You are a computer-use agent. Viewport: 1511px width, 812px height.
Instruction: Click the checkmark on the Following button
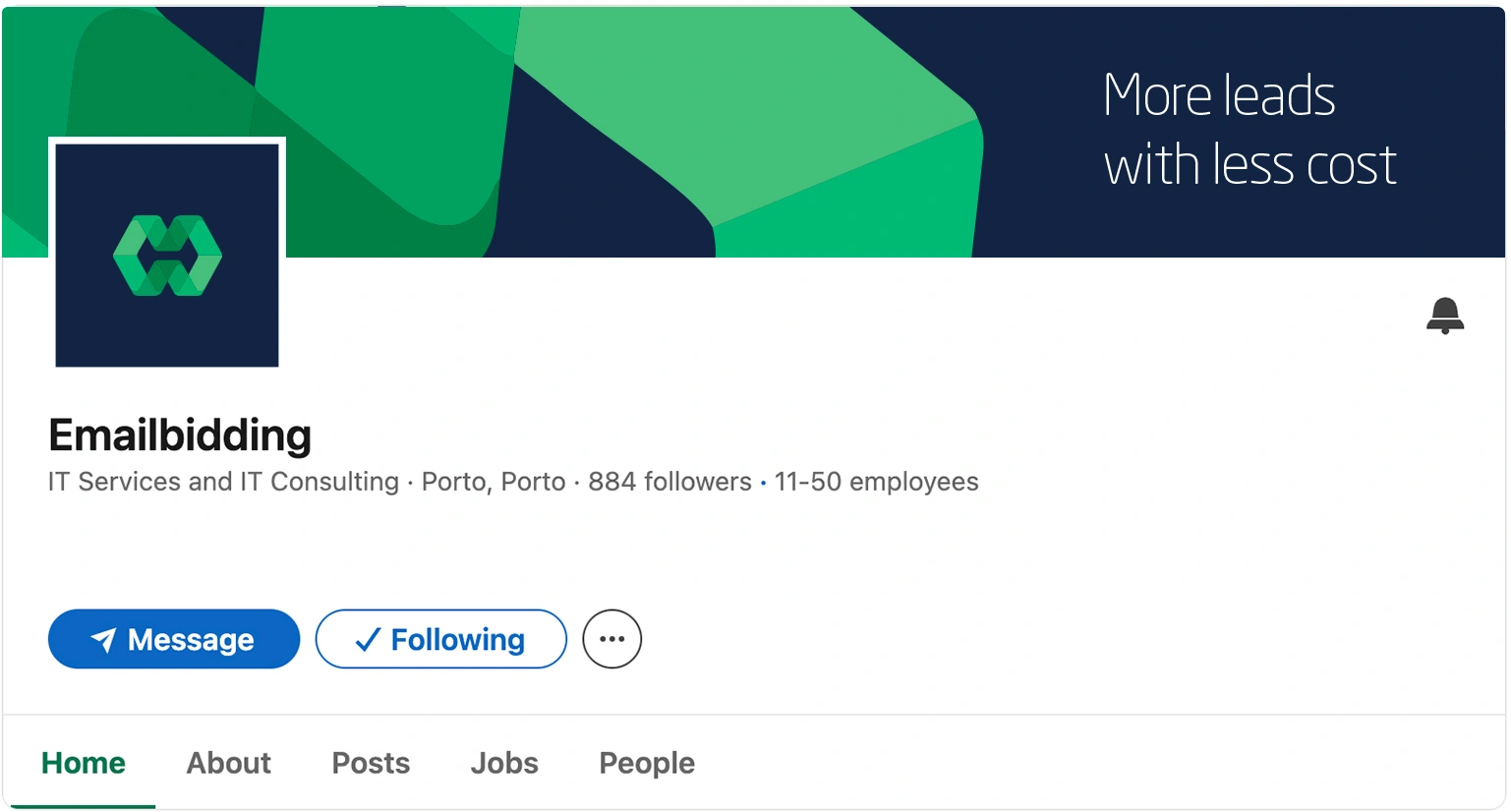pyautogui.click(x=366, y=639)
